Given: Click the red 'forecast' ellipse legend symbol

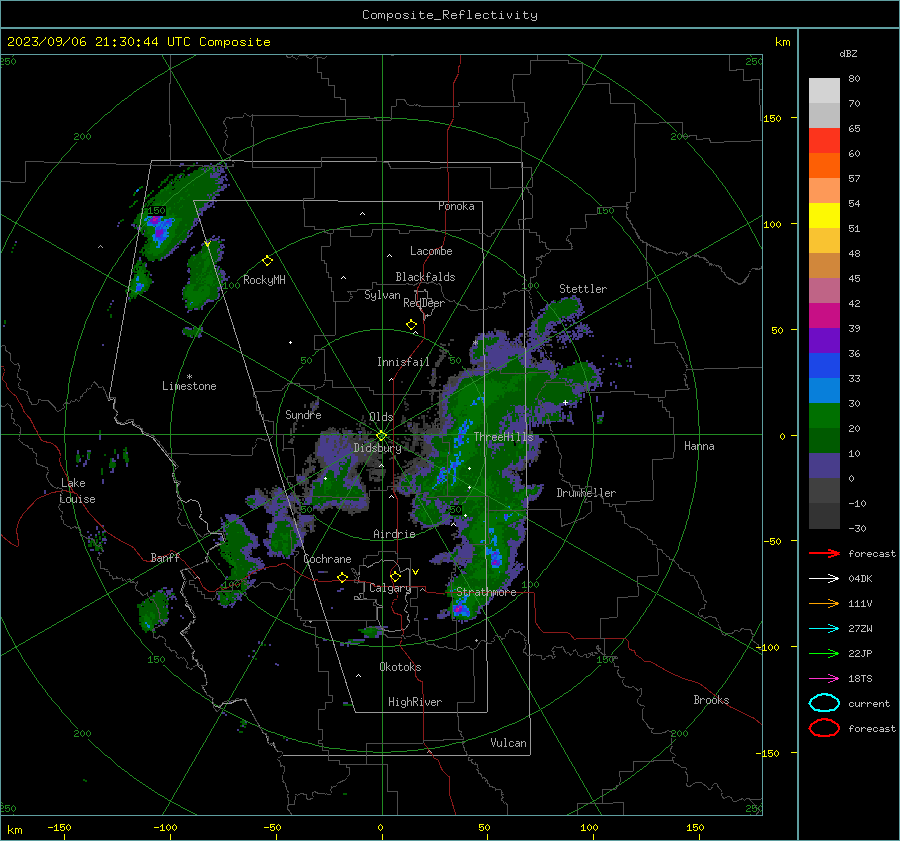Looking at the screenshot, I should pyautogui.click(x=824, y=728).
